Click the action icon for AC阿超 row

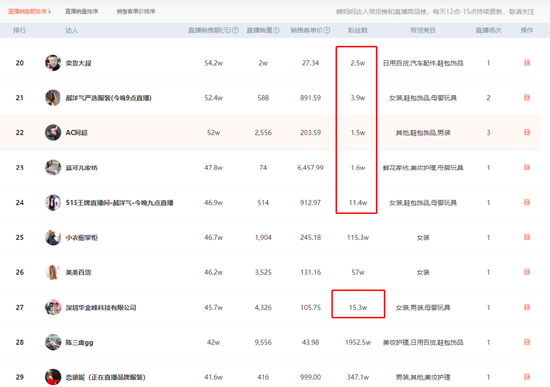point(526,132)
